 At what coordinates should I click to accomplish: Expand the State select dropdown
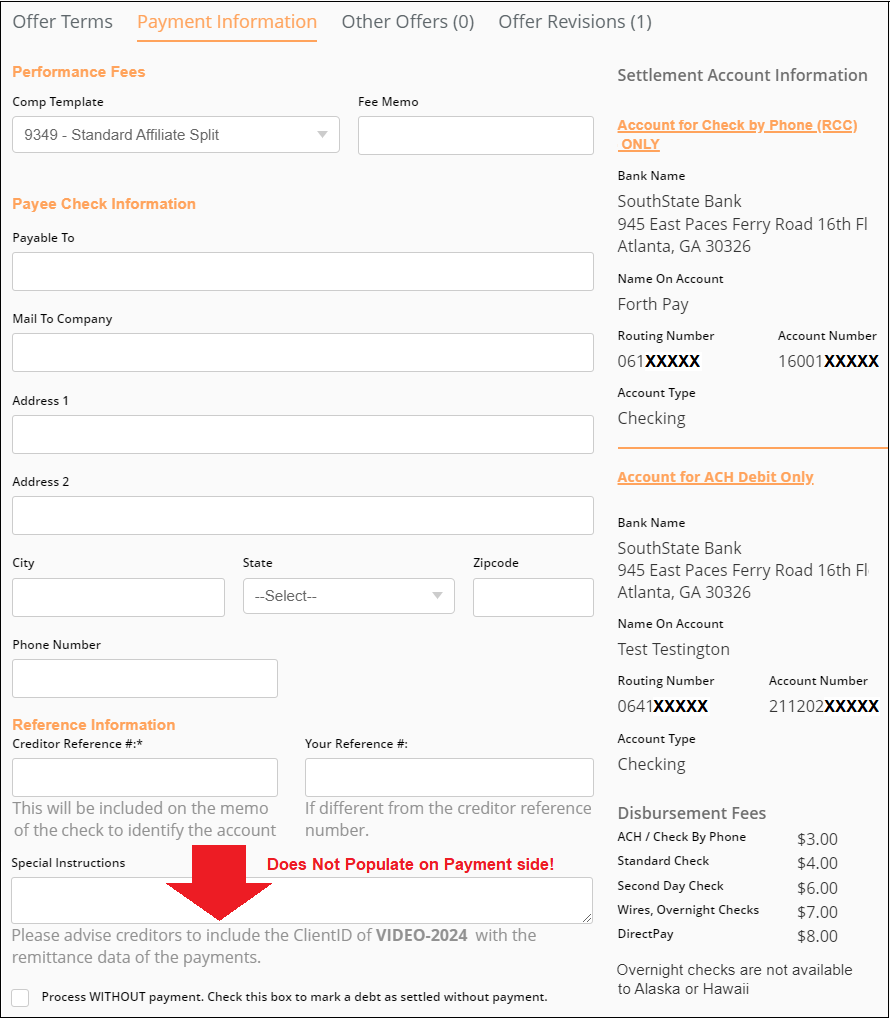tap(349, 596)
